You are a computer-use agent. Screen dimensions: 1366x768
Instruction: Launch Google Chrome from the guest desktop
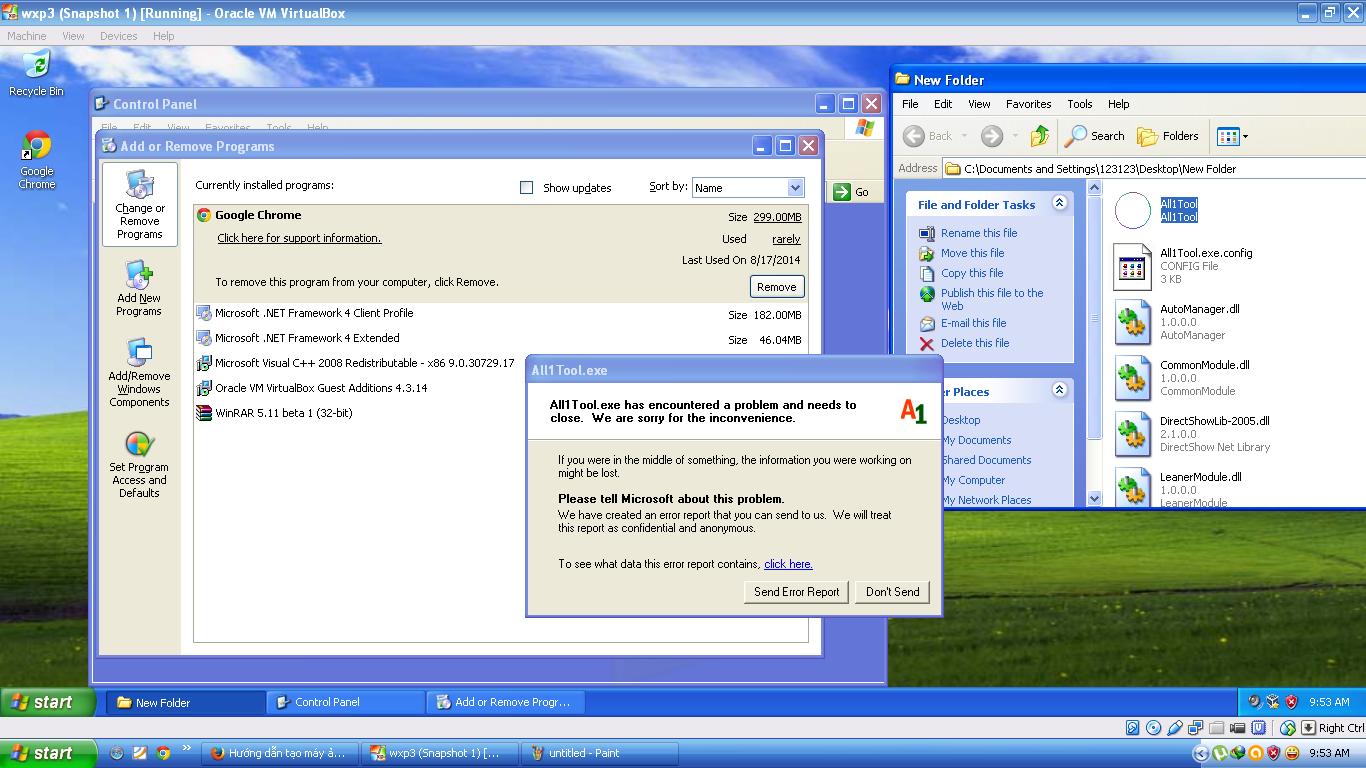pos(37,160)
